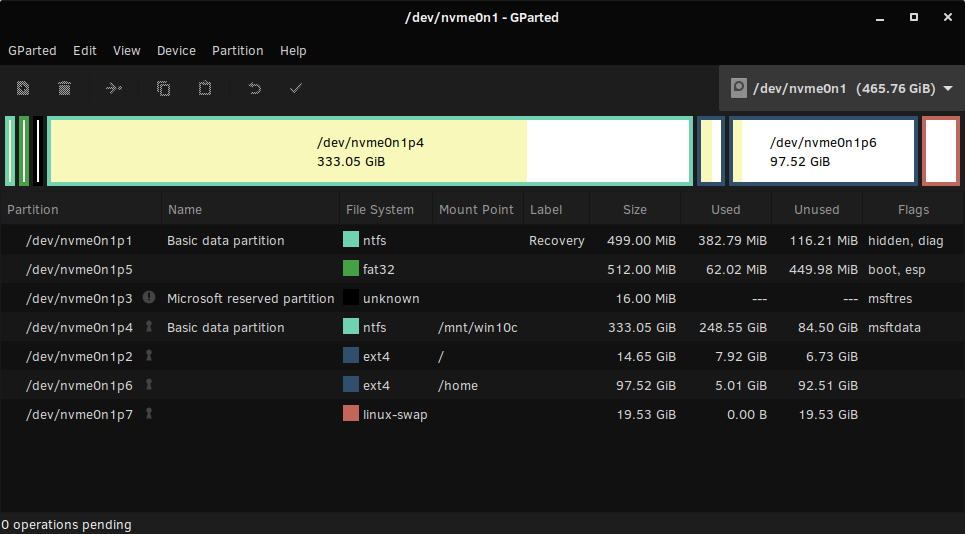The image size is (965, 534).
Task: Click the Apply all operations checkmark
Action: click(x=296, y=88)
